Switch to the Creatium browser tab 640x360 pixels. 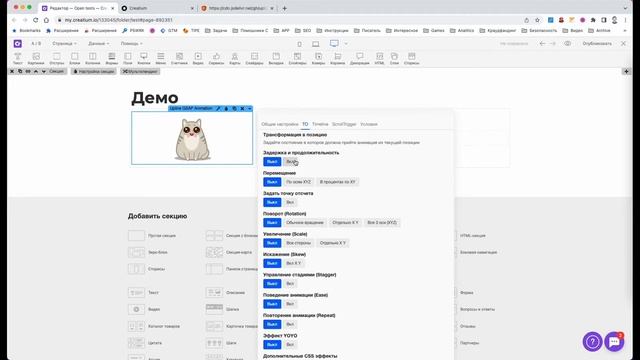tap(157, 8)
